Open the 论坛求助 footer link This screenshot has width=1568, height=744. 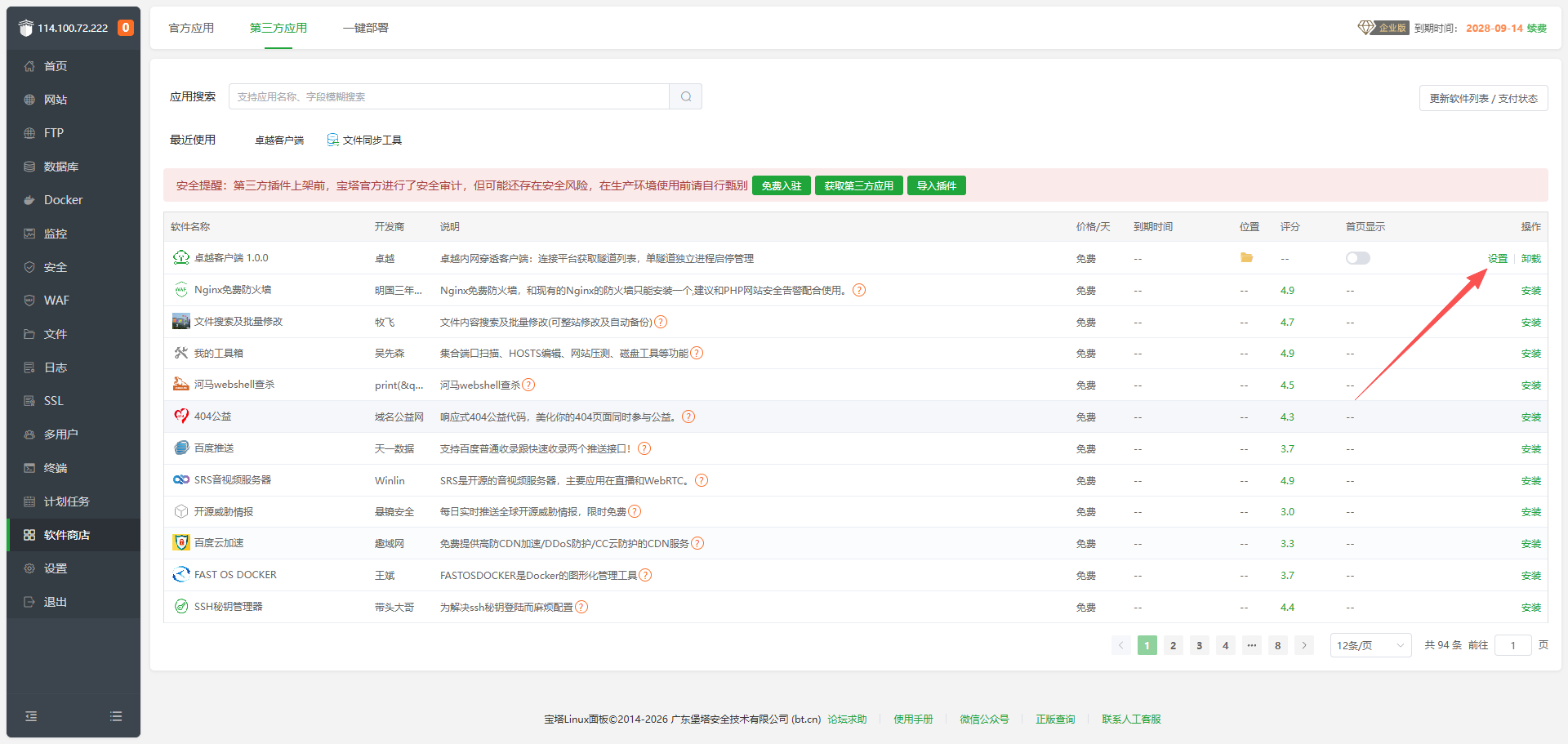pyautogui.click(x=847, y=719)
